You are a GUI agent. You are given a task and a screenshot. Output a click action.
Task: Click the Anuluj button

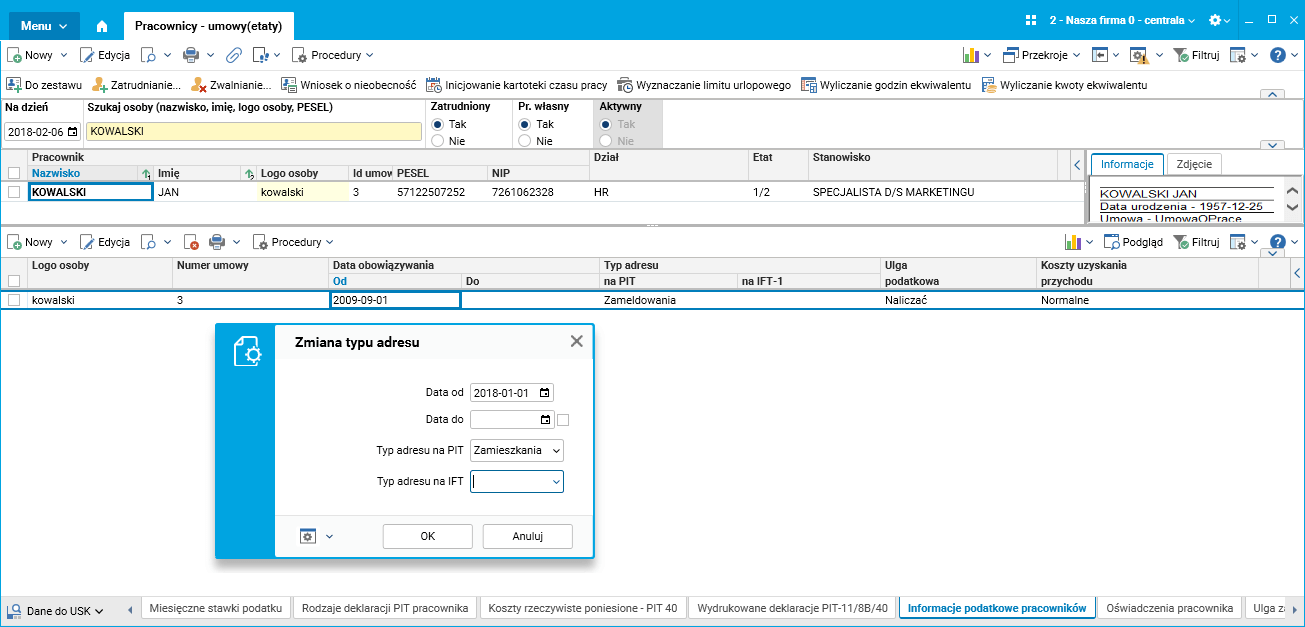[x=527, y=536]
